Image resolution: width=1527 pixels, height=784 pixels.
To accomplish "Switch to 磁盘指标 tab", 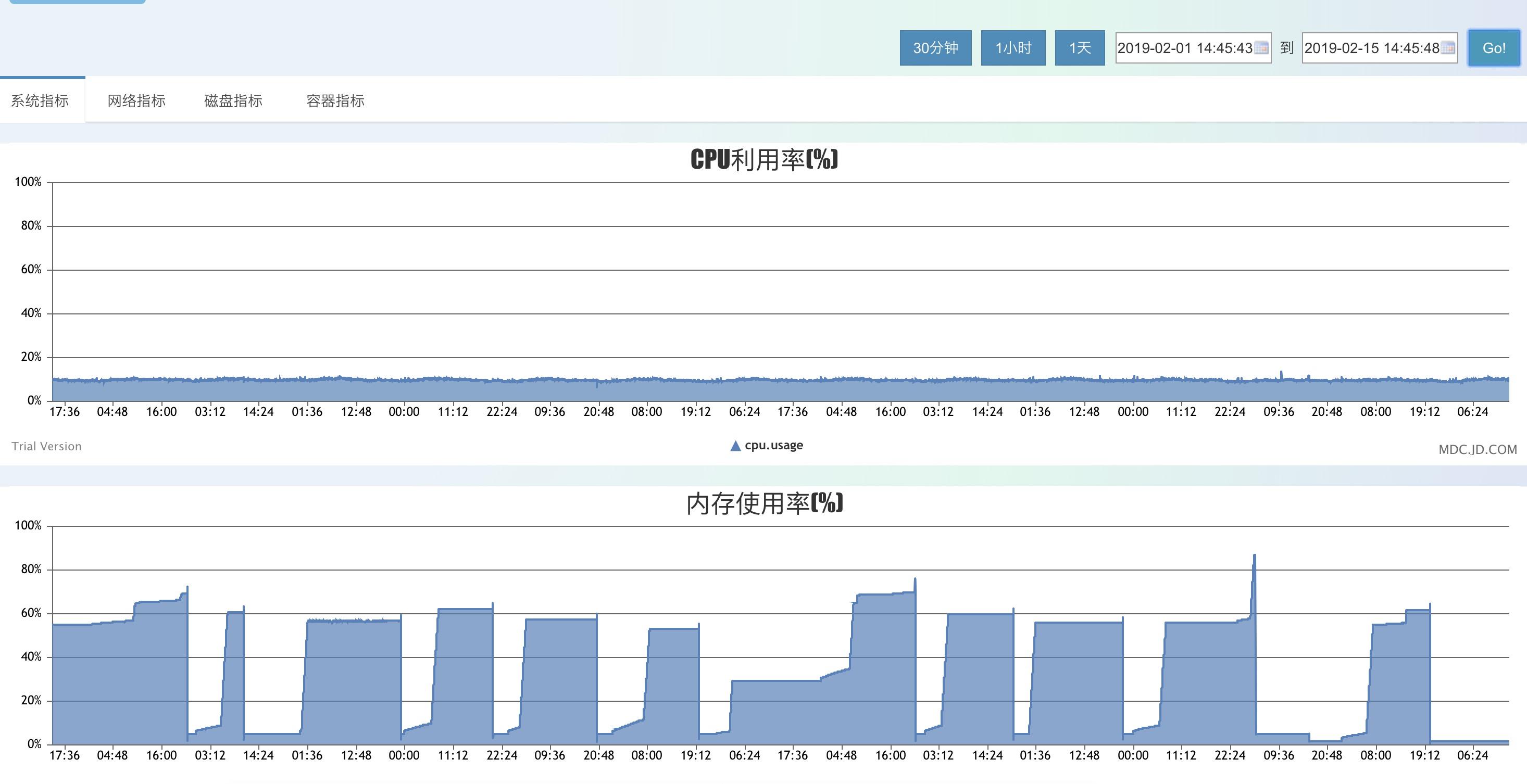I will pyautogui.click(x=233, y=100).
